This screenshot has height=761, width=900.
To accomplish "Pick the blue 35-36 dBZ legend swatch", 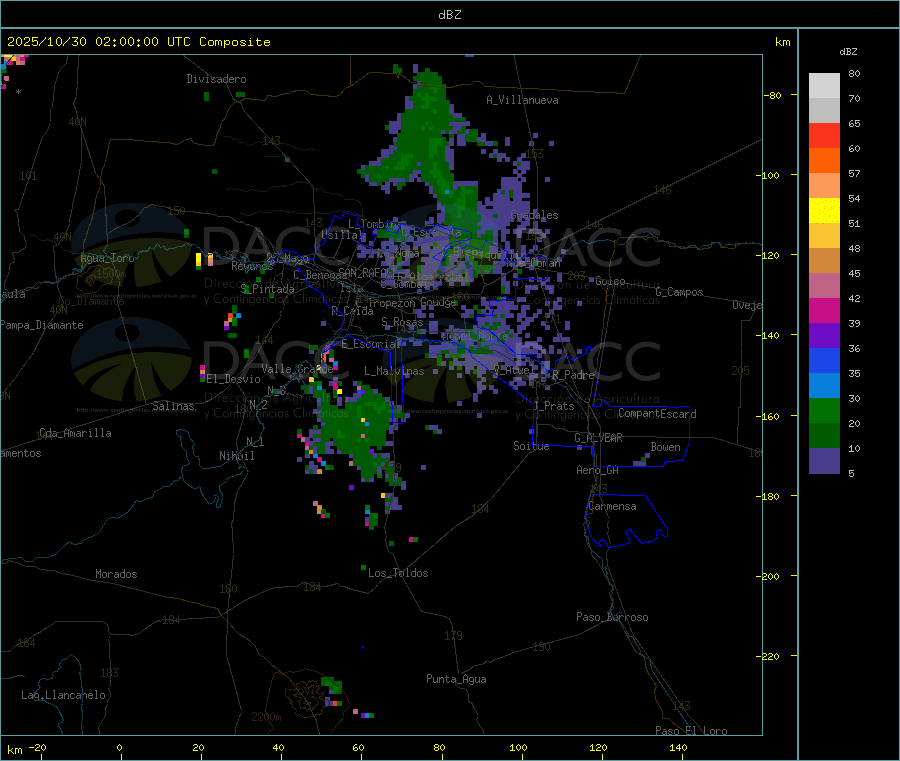I will point(824,360).
